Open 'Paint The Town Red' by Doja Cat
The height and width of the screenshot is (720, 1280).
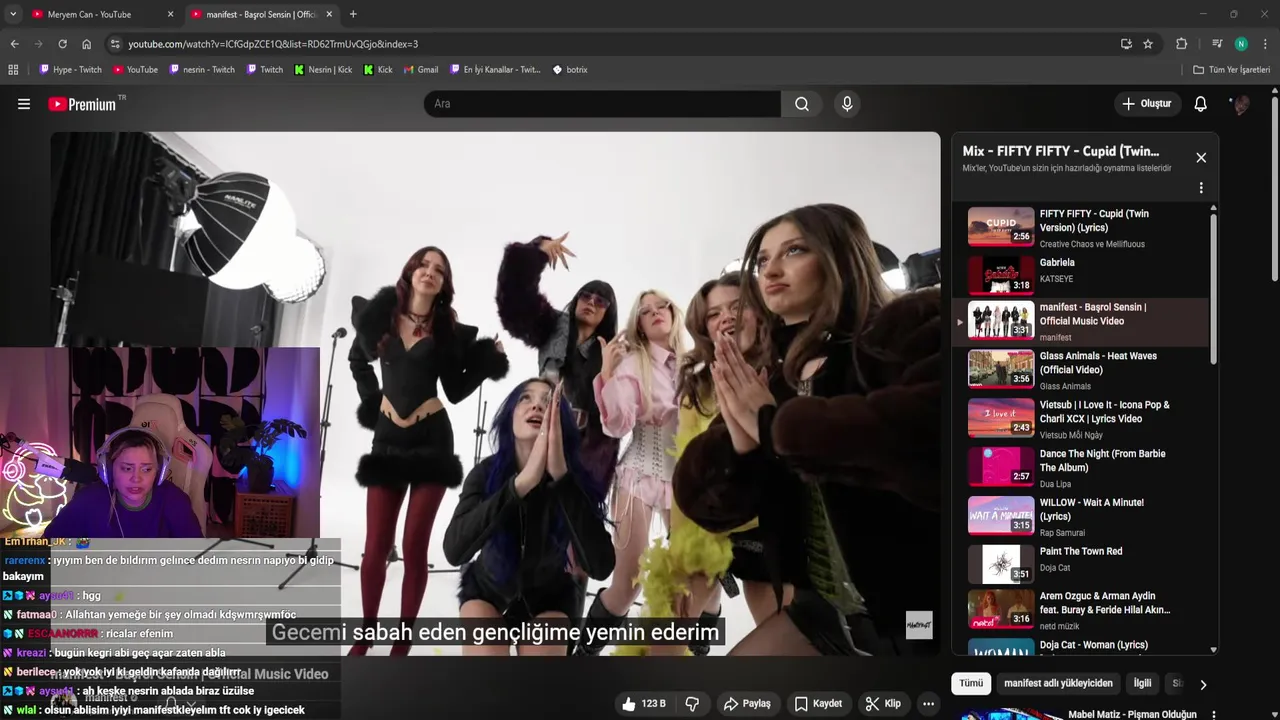coord(1080,565)
